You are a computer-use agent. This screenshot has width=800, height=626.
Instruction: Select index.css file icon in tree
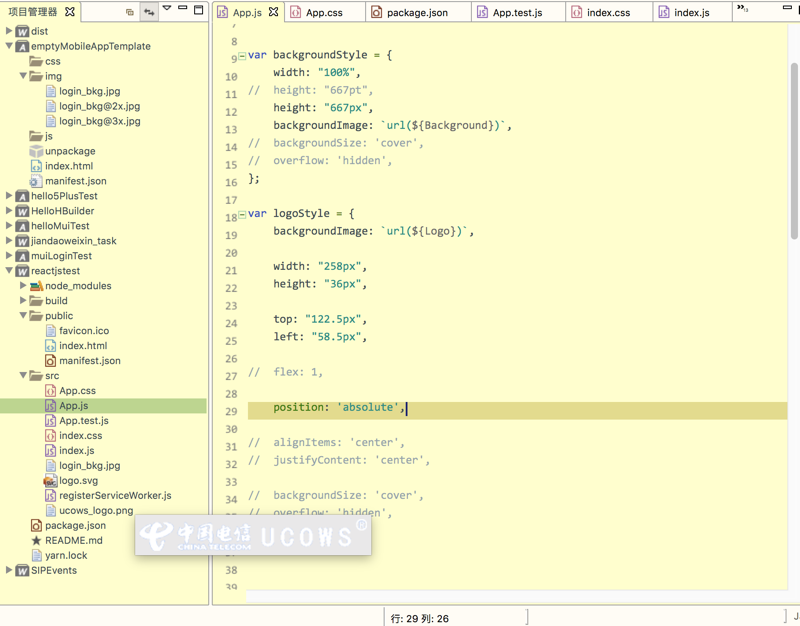click(51, 436)
